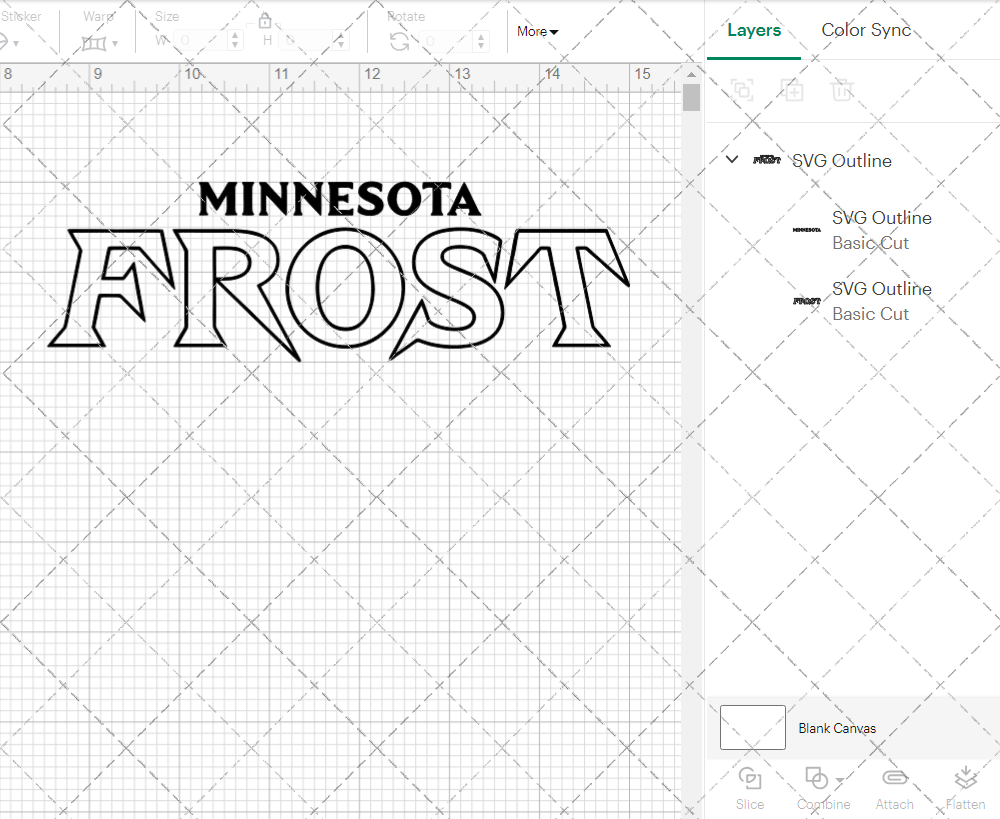This screenshot has height=819, width=1000.
Task: Collapse the SVG Outline group chevron
Action: tap(731, 158)
